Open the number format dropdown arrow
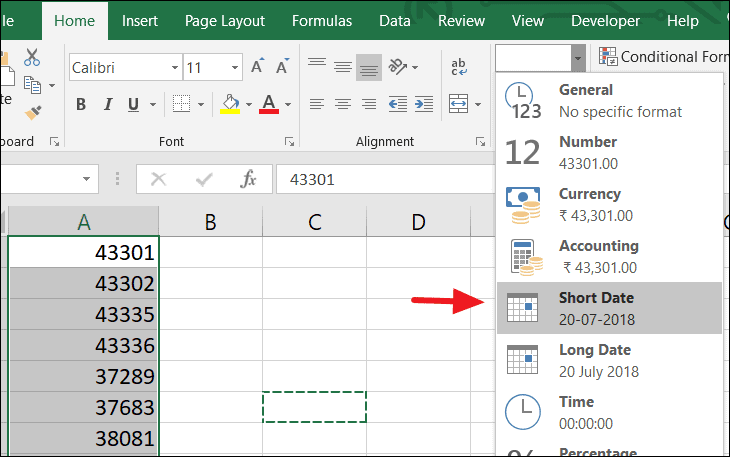Viewport: 730px width, 457px height. [x=577, y=57]
